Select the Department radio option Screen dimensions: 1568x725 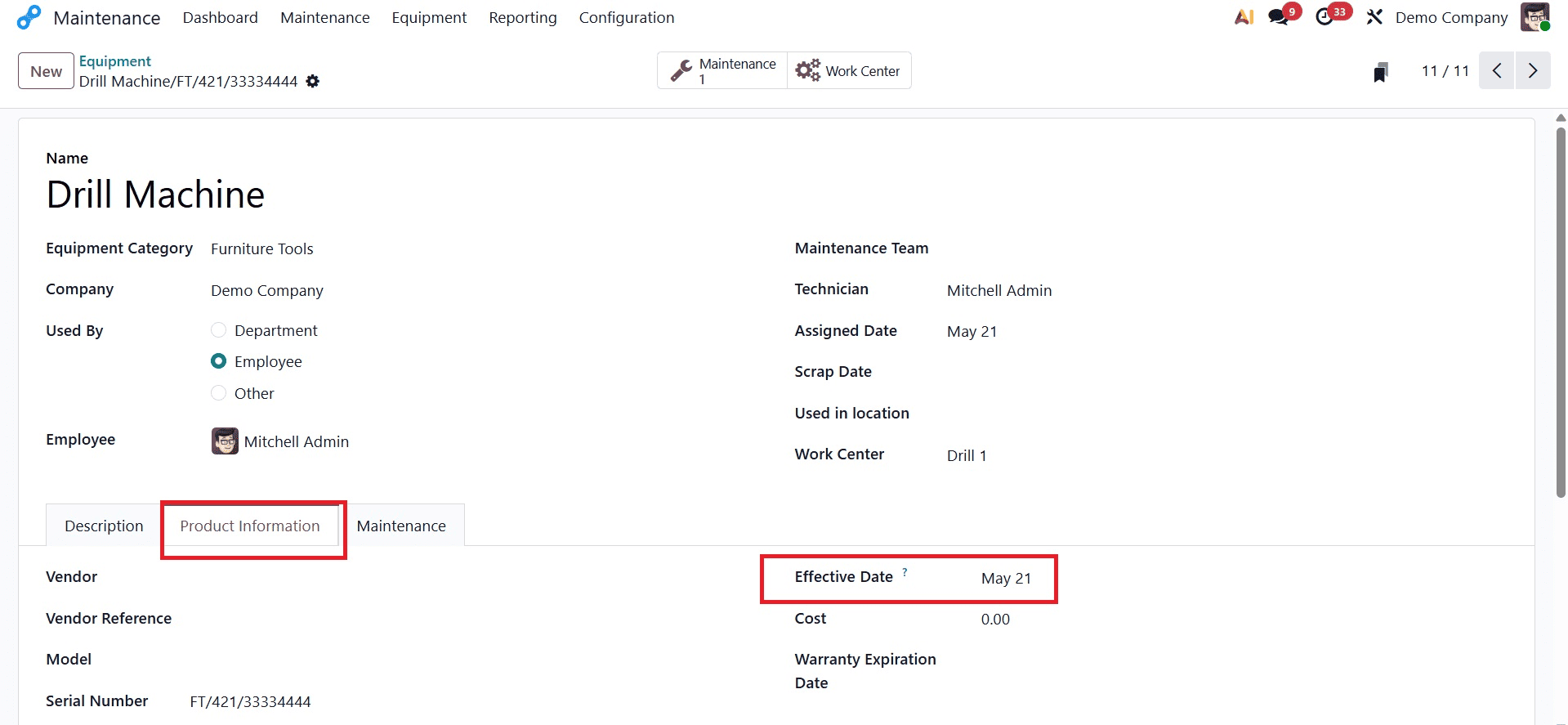pos(218,330)
